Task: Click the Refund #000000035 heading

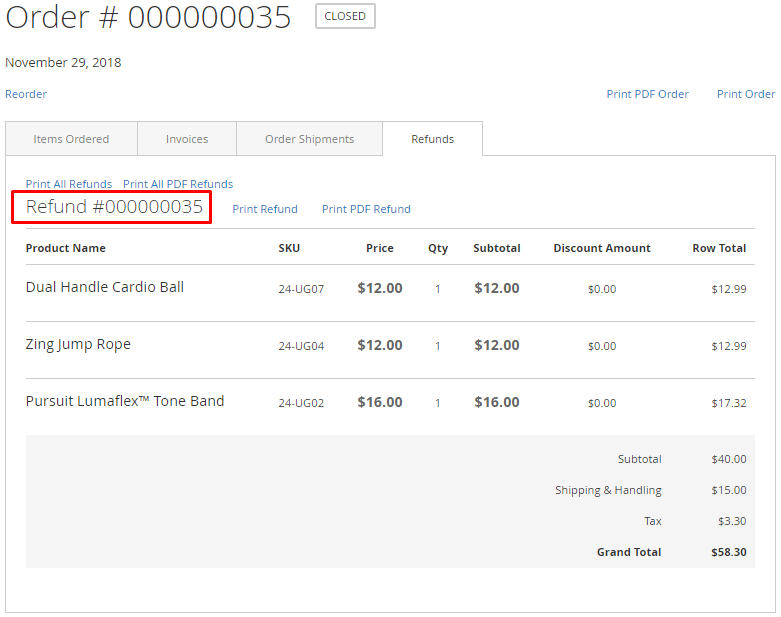Action: click(x=114, y=207)
